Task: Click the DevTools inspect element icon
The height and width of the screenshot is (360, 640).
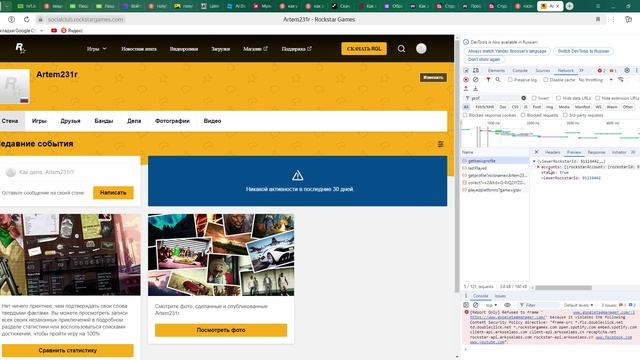Action: point(466,71)
